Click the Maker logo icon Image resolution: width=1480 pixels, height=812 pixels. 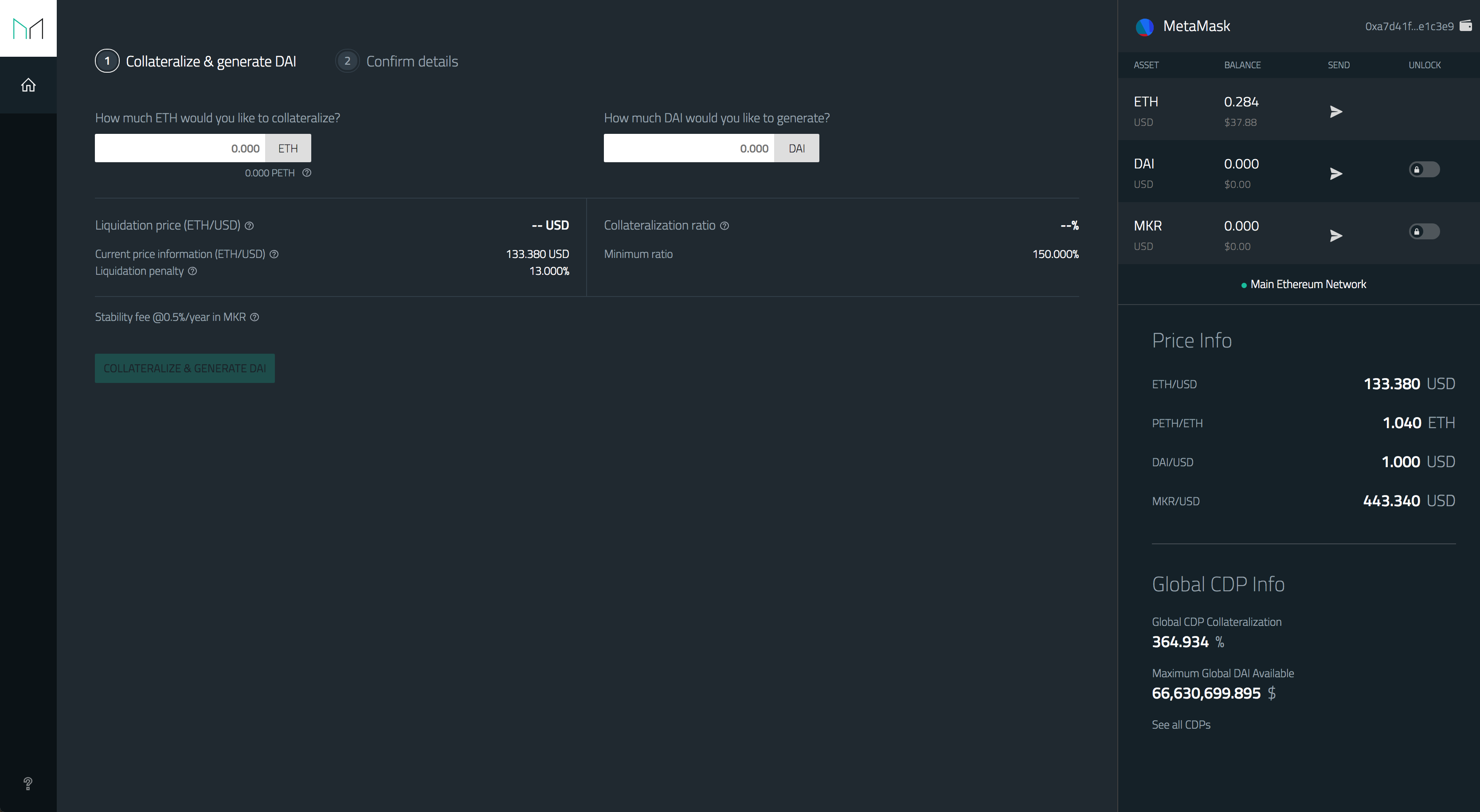click(28, 28)
